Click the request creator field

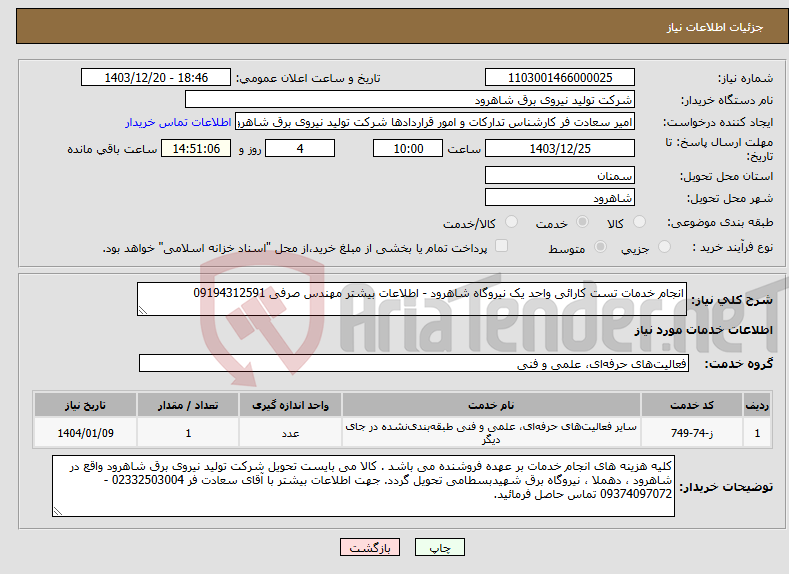point(435,122)
